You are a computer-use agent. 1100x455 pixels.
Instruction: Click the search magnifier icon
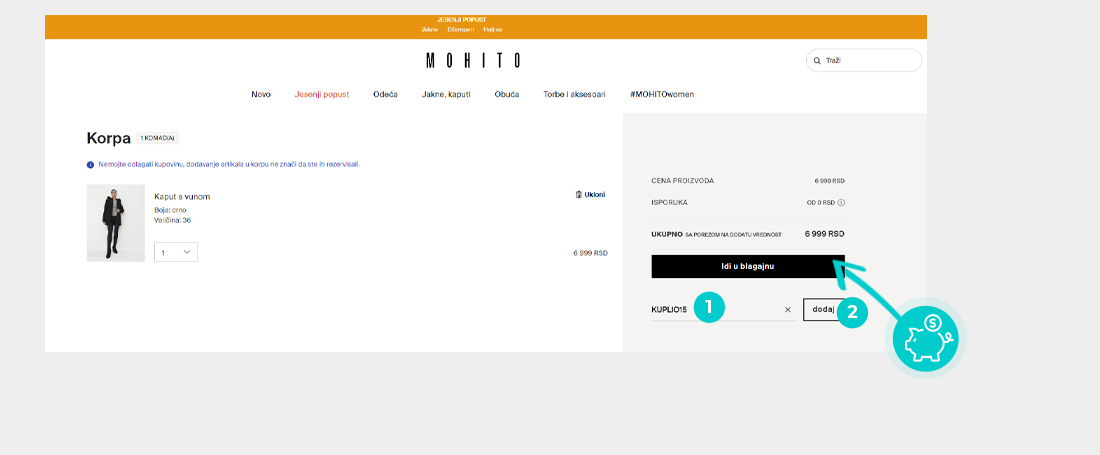pos(816,61)
